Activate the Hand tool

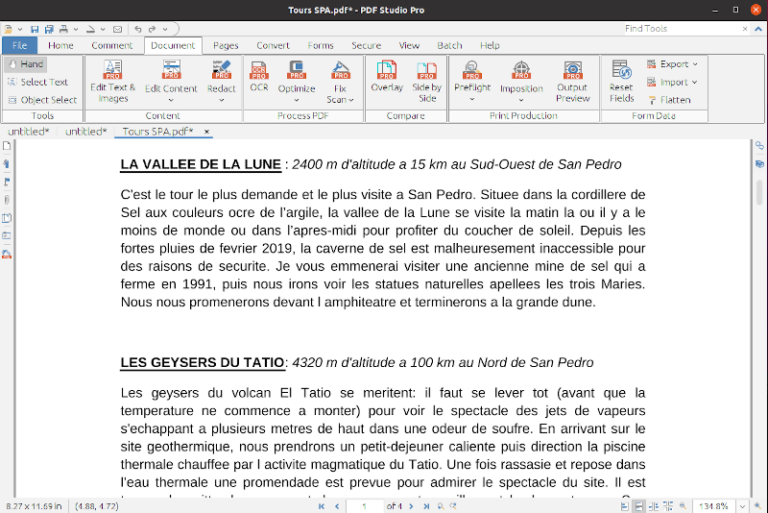26,64
